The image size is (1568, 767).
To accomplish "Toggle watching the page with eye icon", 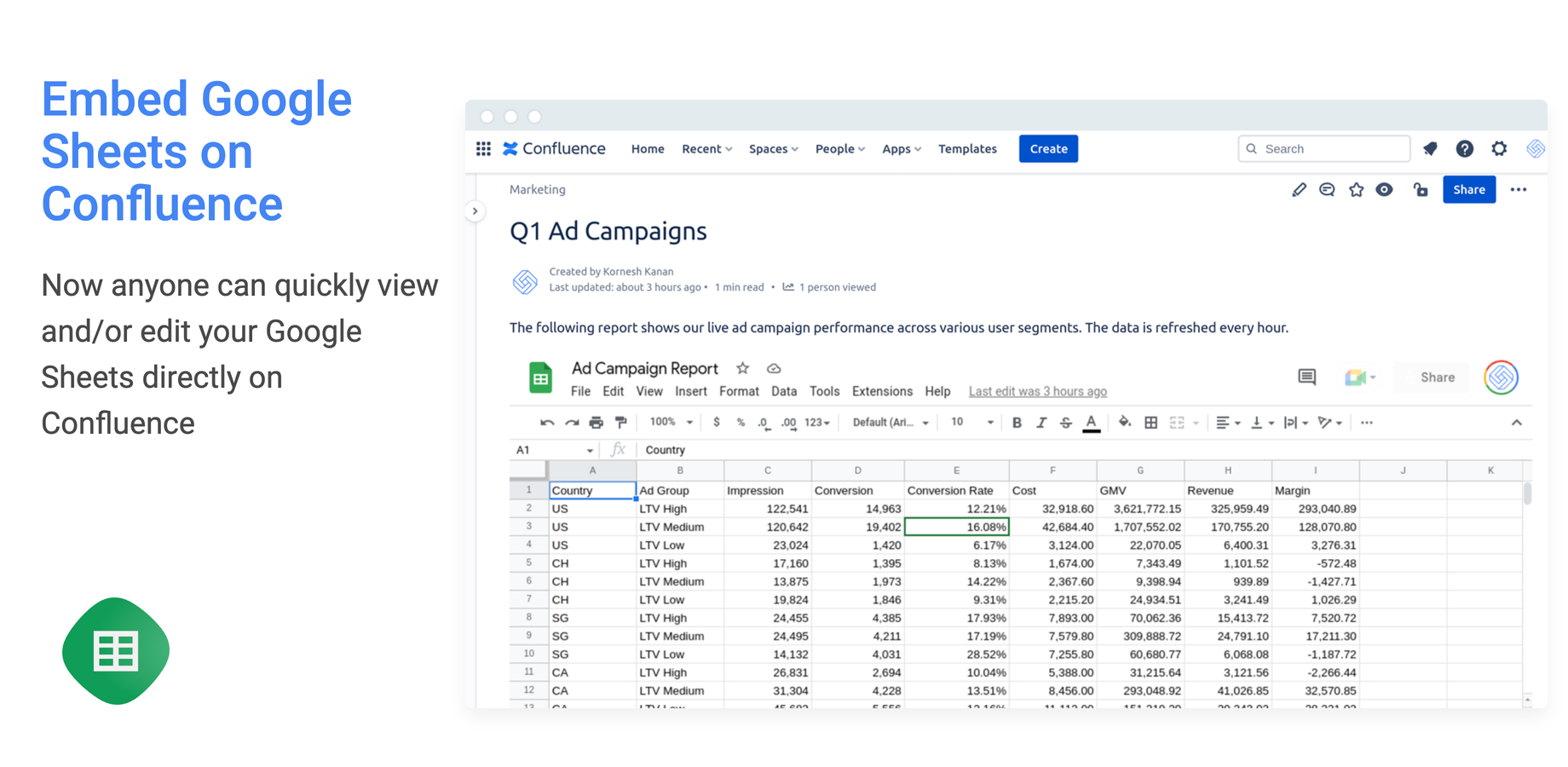I will pos(1385,190).
